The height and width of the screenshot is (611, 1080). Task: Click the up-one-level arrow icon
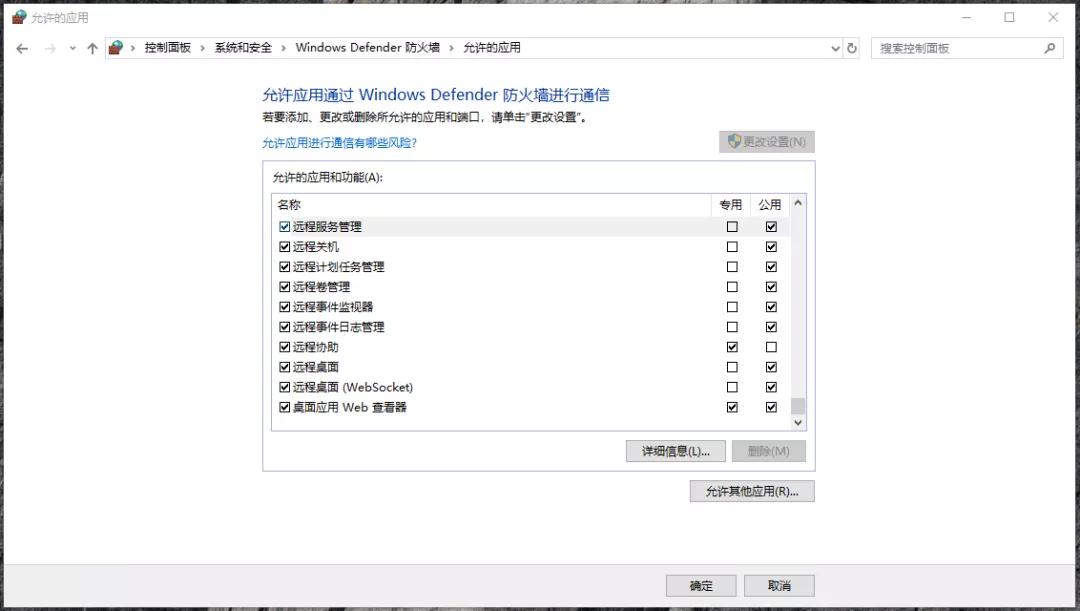tap(93, 47)
